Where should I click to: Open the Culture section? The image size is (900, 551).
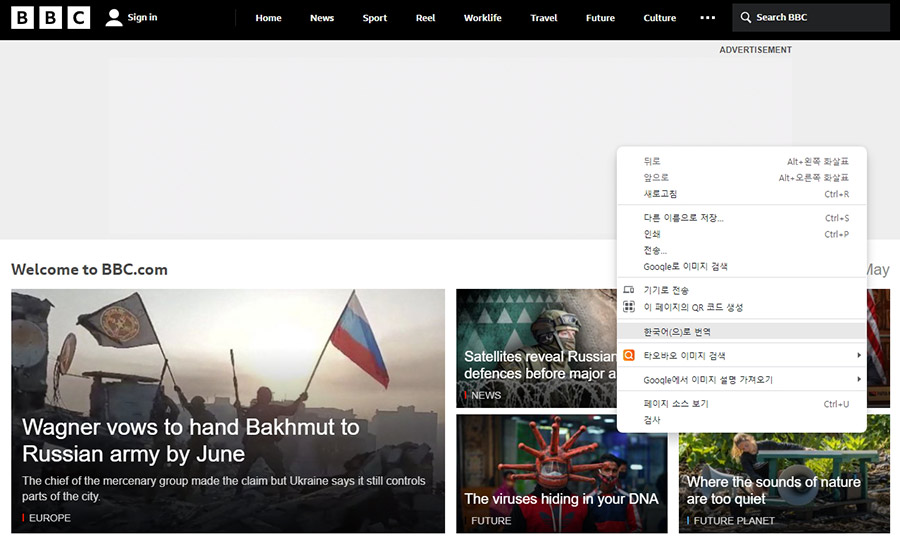[x=660, y=18]
